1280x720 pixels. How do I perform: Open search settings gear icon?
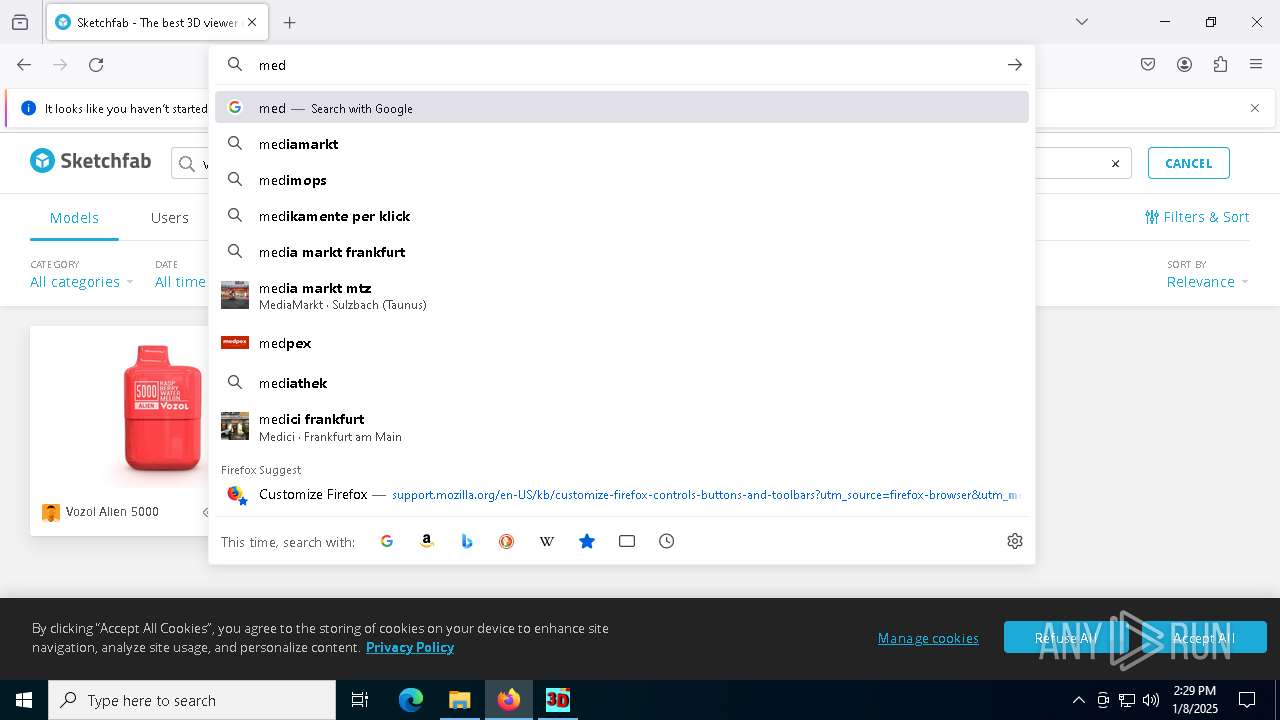[1015, 541]
